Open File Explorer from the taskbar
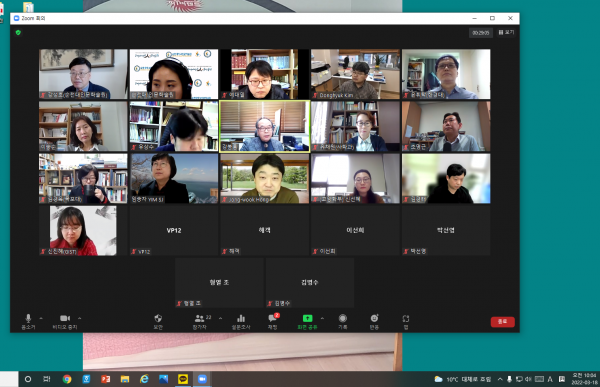This screenshot has height=387, width=600. [x=125, y=379]
